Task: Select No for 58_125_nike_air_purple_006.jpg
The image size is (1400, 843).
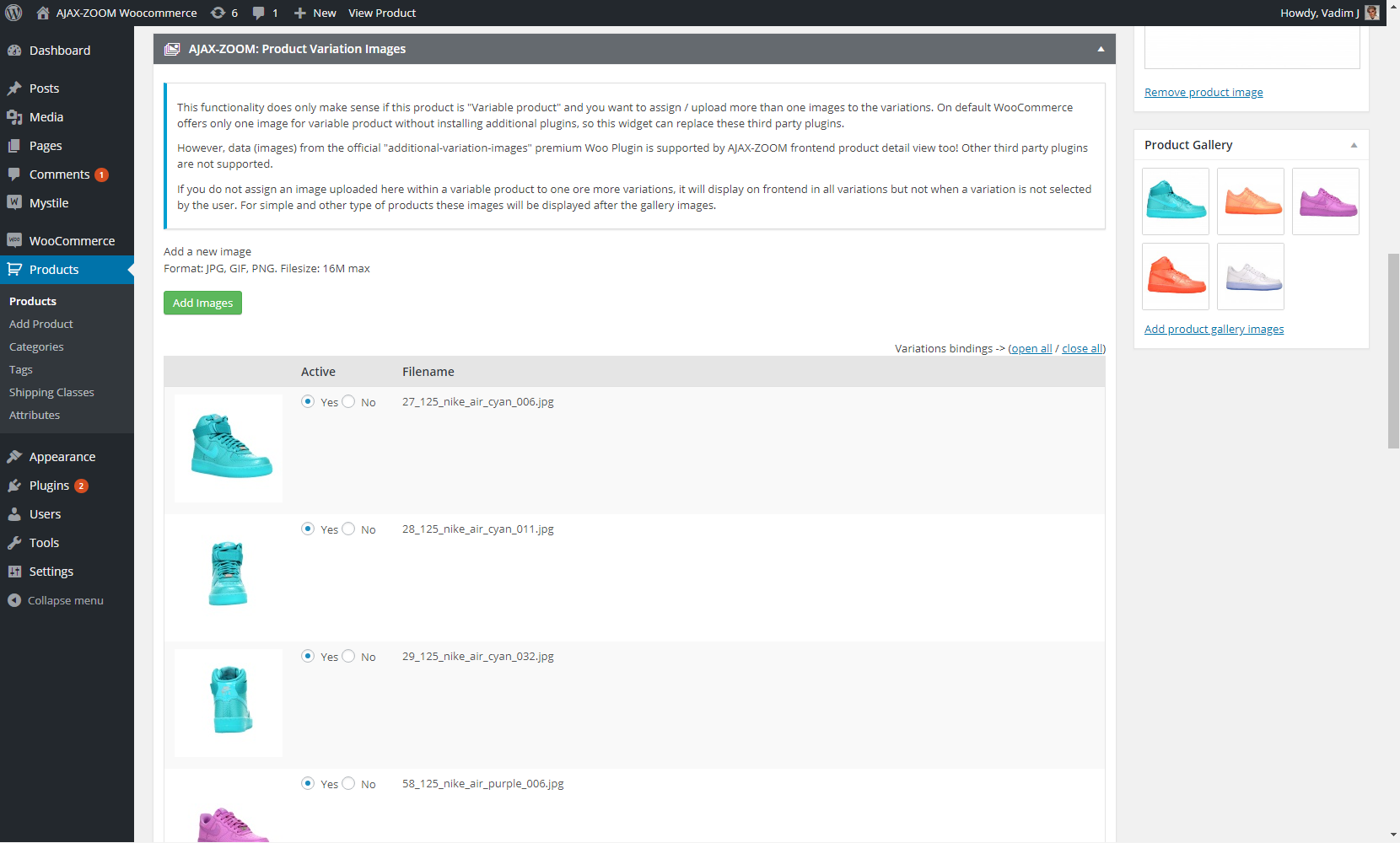Action: (348, 784)
